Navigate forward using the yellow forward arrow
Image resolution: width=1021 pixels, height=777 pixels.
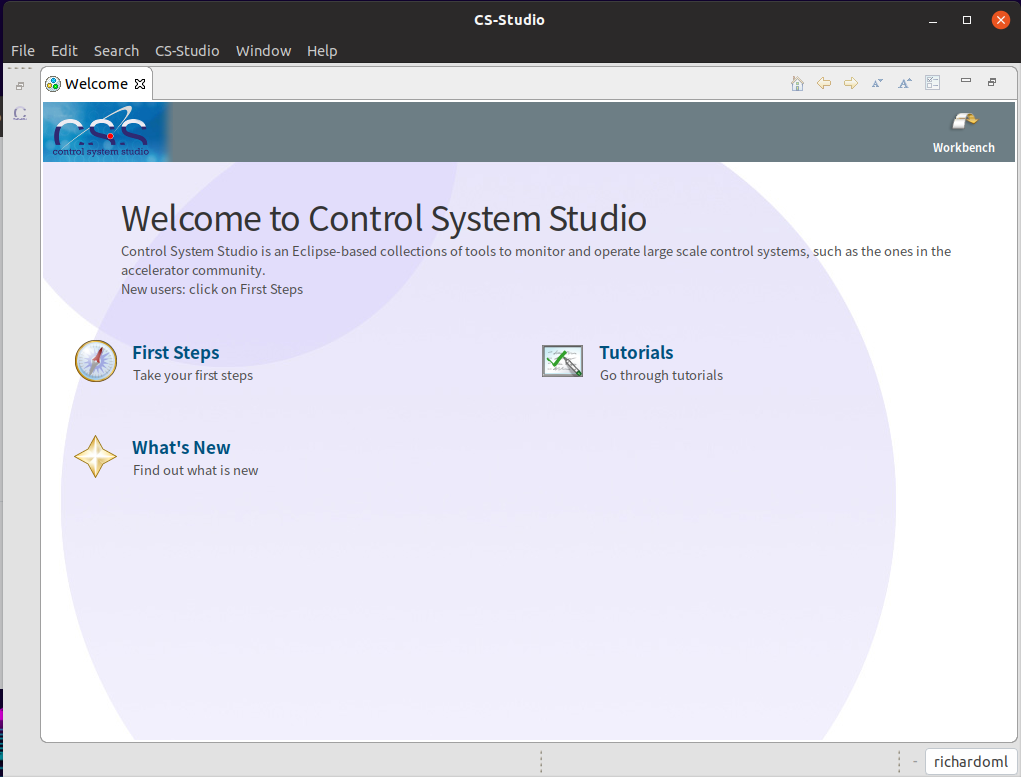(850, 83)
